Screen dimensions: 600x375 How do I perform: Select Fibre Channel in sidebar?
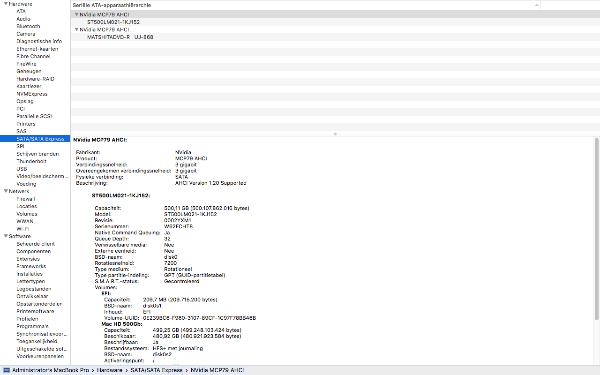[33, 56]
